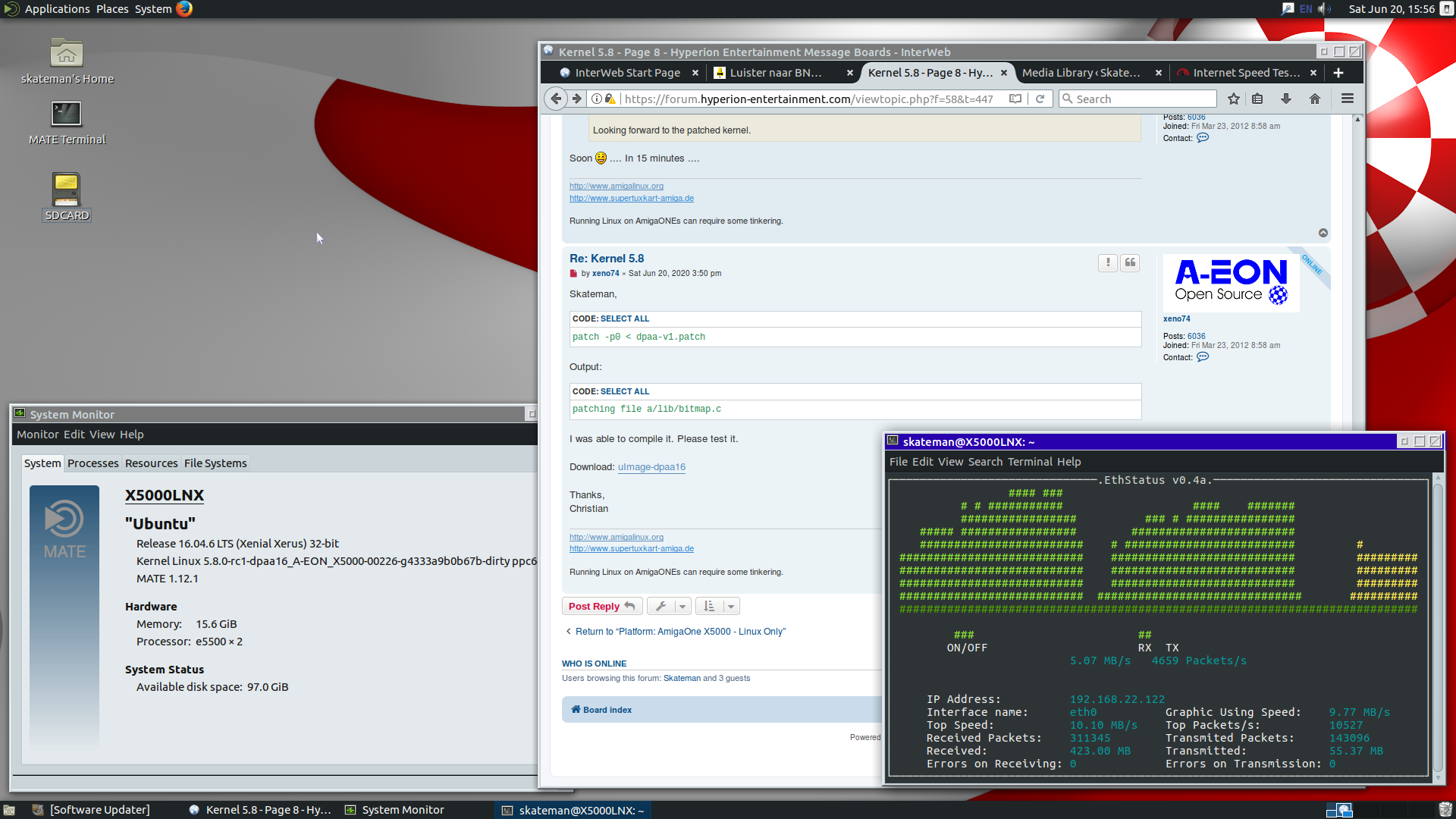Report post with exclamation icon
Image resolution: width=1456 pixels, height=819 pixels.
(1107, 262)
